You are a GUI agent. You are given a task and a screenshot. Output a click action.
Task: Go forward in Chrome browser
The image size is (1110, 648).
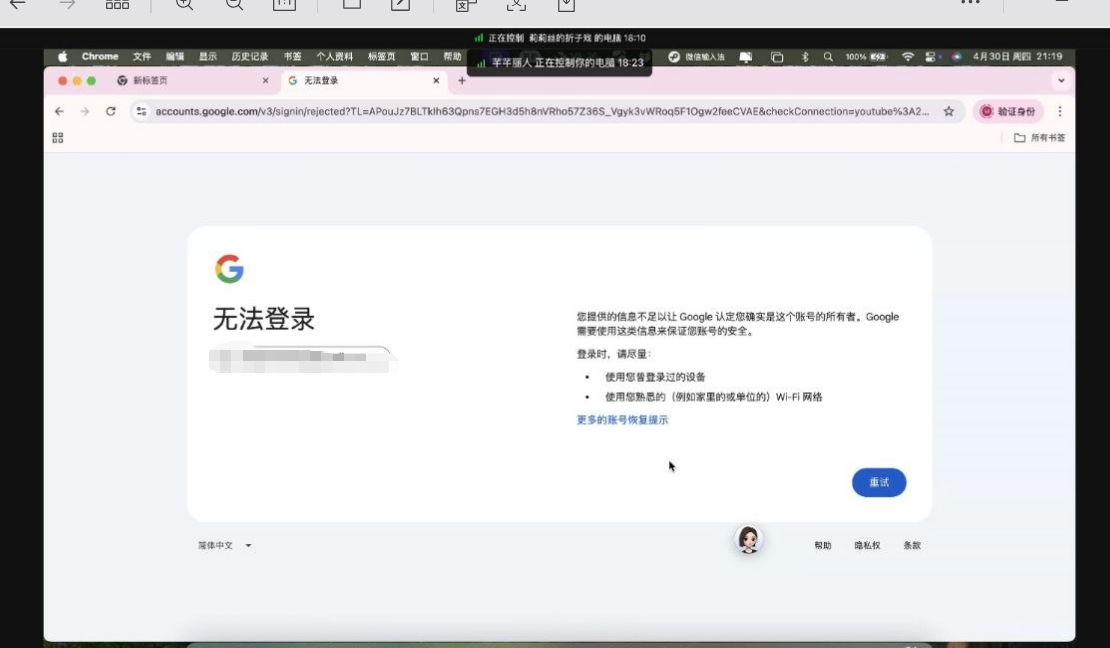[x=85, y=111]
